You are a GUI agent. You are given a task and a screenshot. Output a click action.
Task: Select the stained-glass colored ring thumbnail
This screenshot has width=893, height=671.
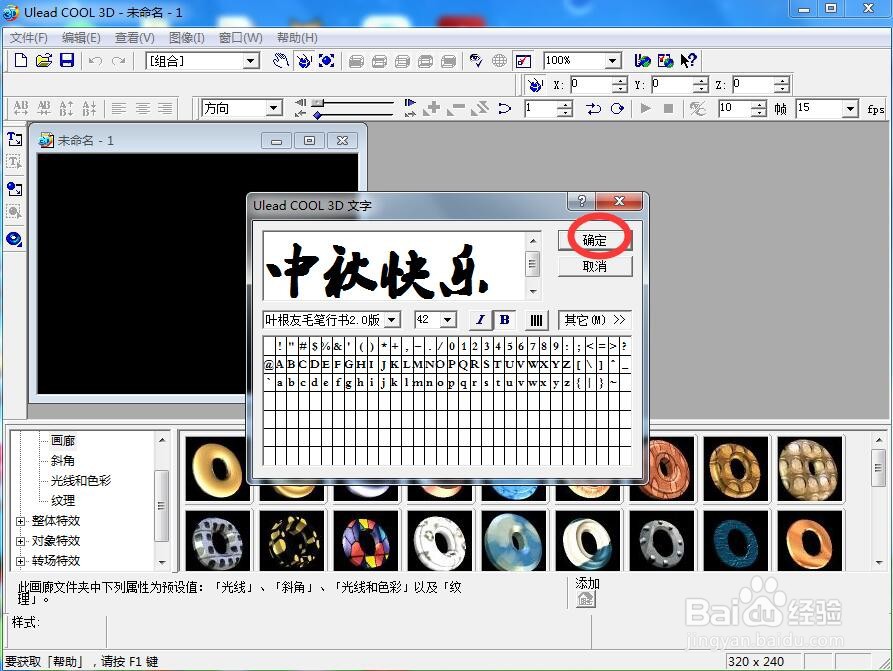366,541
